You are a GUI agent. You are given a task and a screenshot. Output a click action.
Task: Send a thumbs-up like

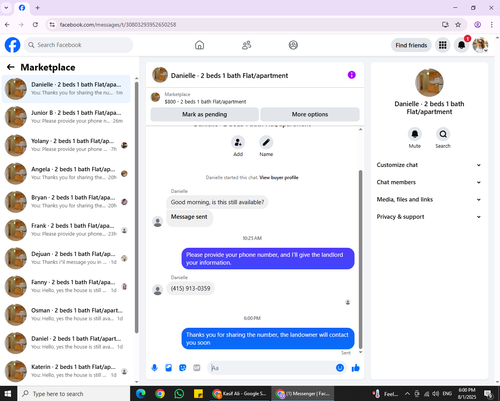tap(356, 368)
